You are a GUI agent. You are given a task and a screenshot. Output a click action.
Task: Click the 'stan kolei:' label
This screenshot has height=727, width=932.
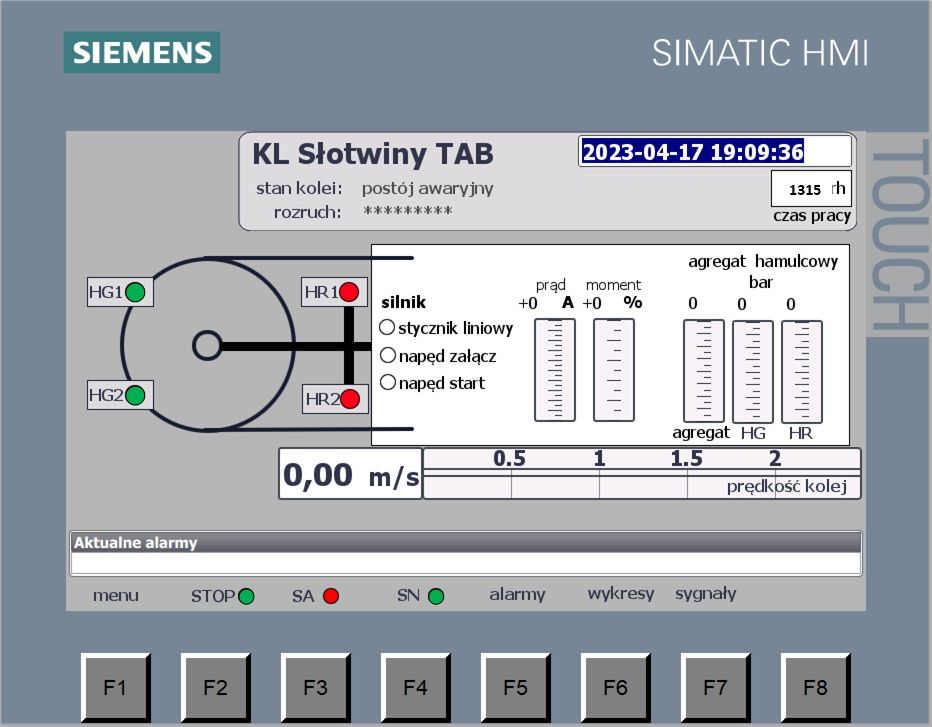pos(299,188)
